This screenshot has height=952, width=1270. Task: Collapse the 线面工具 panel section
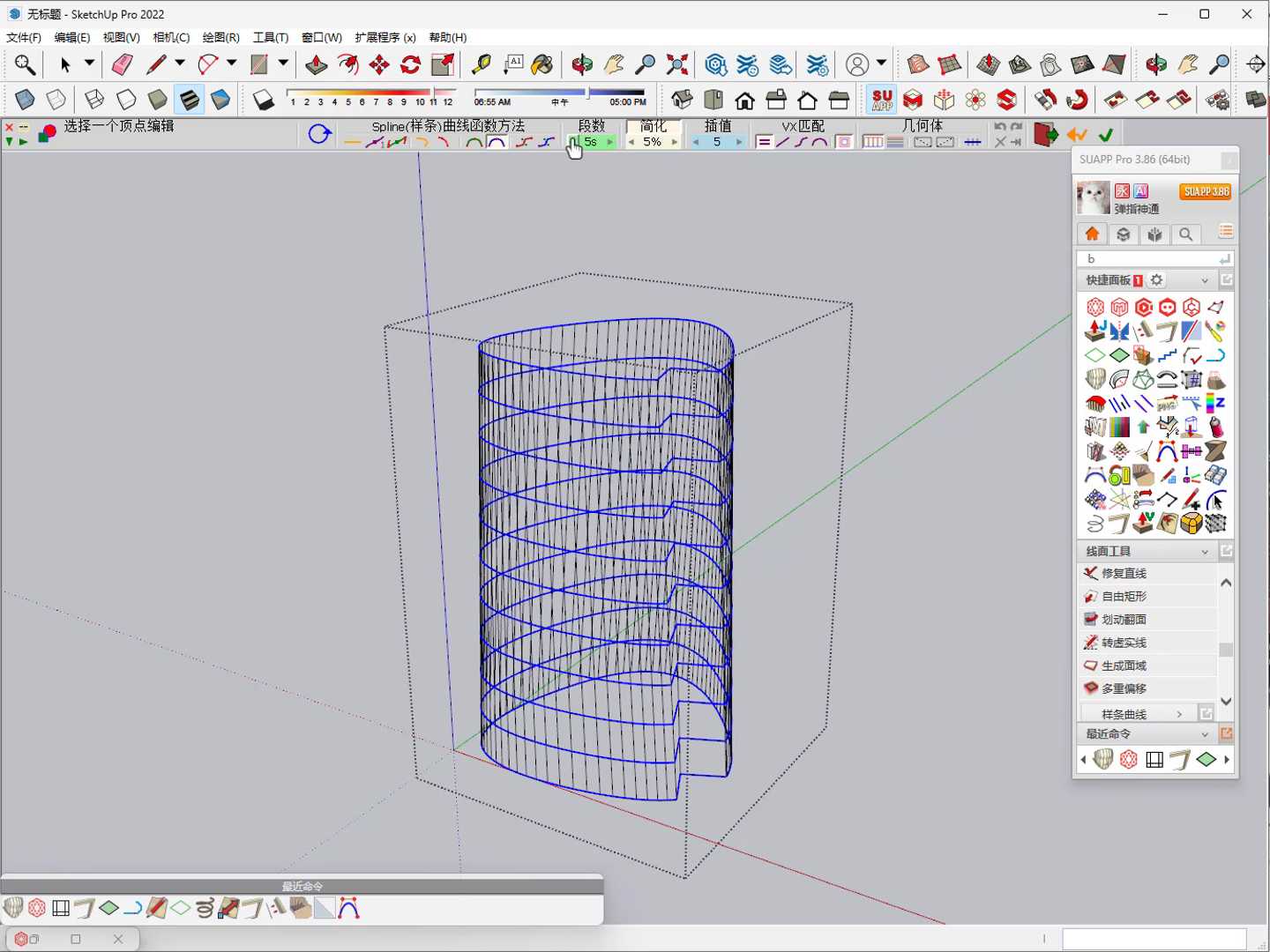1205,551
